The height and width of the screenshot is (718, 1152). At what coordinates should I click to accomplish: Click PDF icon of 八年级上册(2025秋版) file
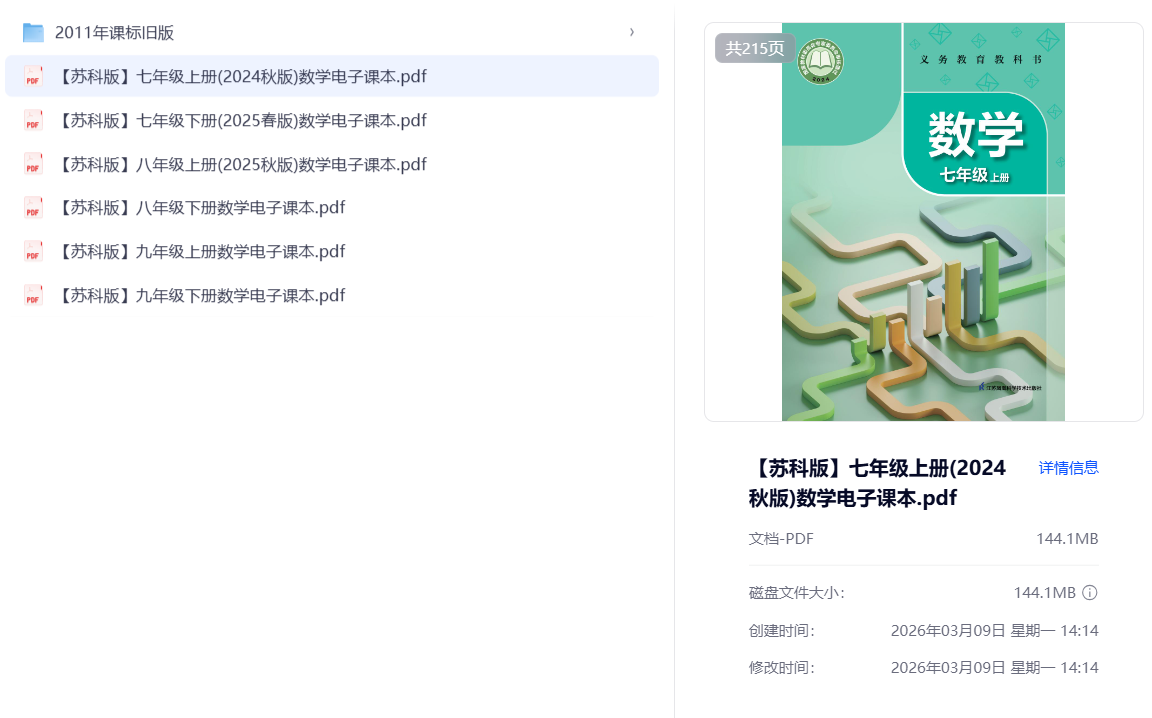click(x=33, y=164)
